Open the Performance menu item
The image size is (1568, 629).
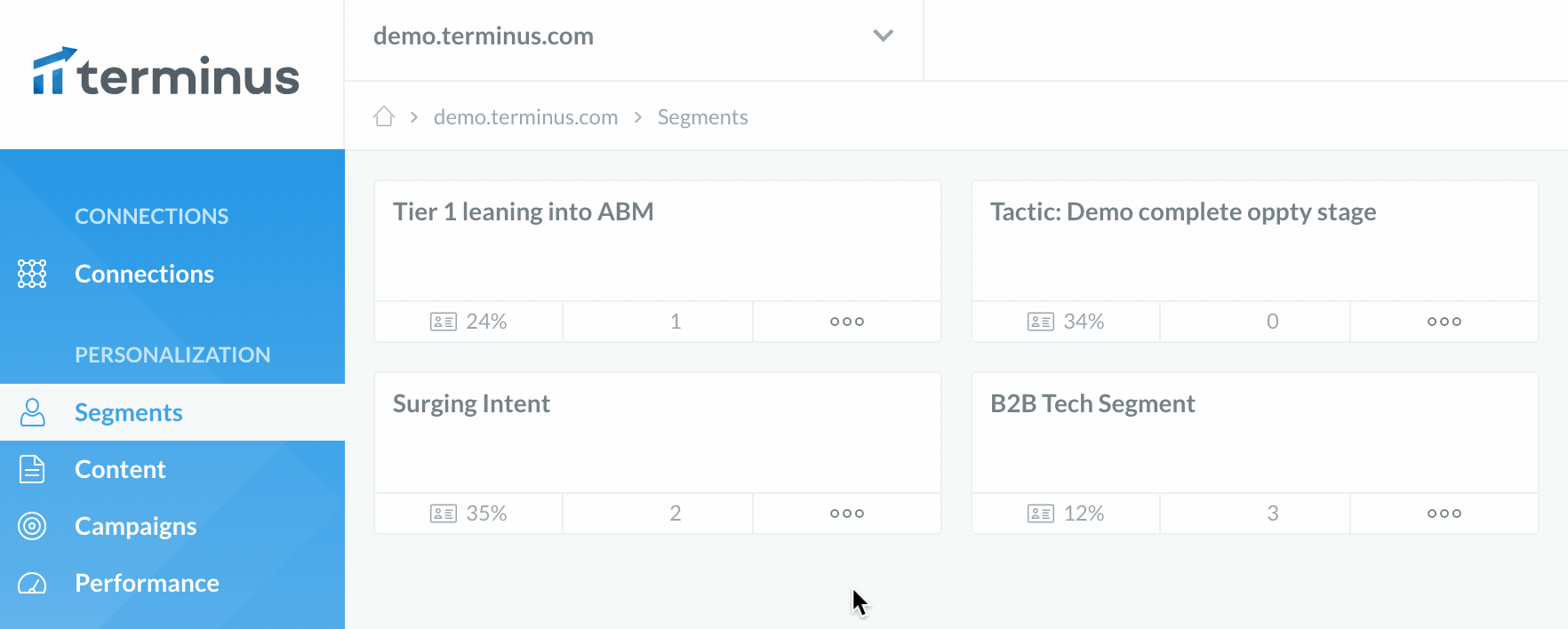point(147,583)
